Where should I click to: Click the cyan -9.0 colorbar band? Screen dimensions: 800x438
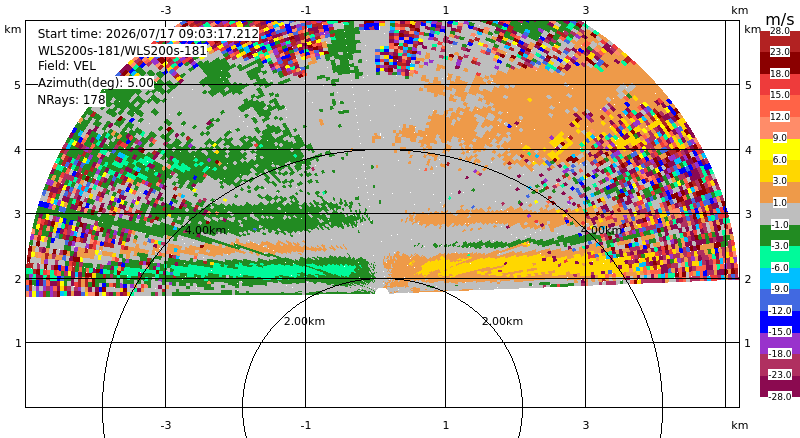point(780,278)
